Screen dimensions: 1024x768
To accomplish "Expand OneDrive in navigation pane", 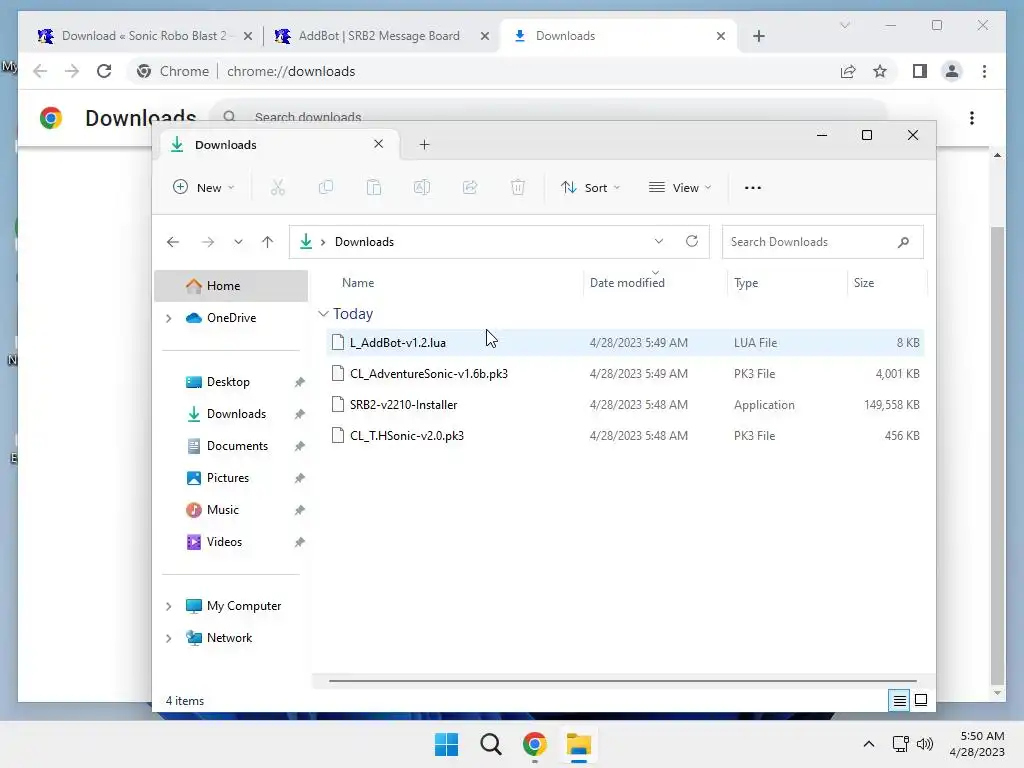I will tap(168, 318).
